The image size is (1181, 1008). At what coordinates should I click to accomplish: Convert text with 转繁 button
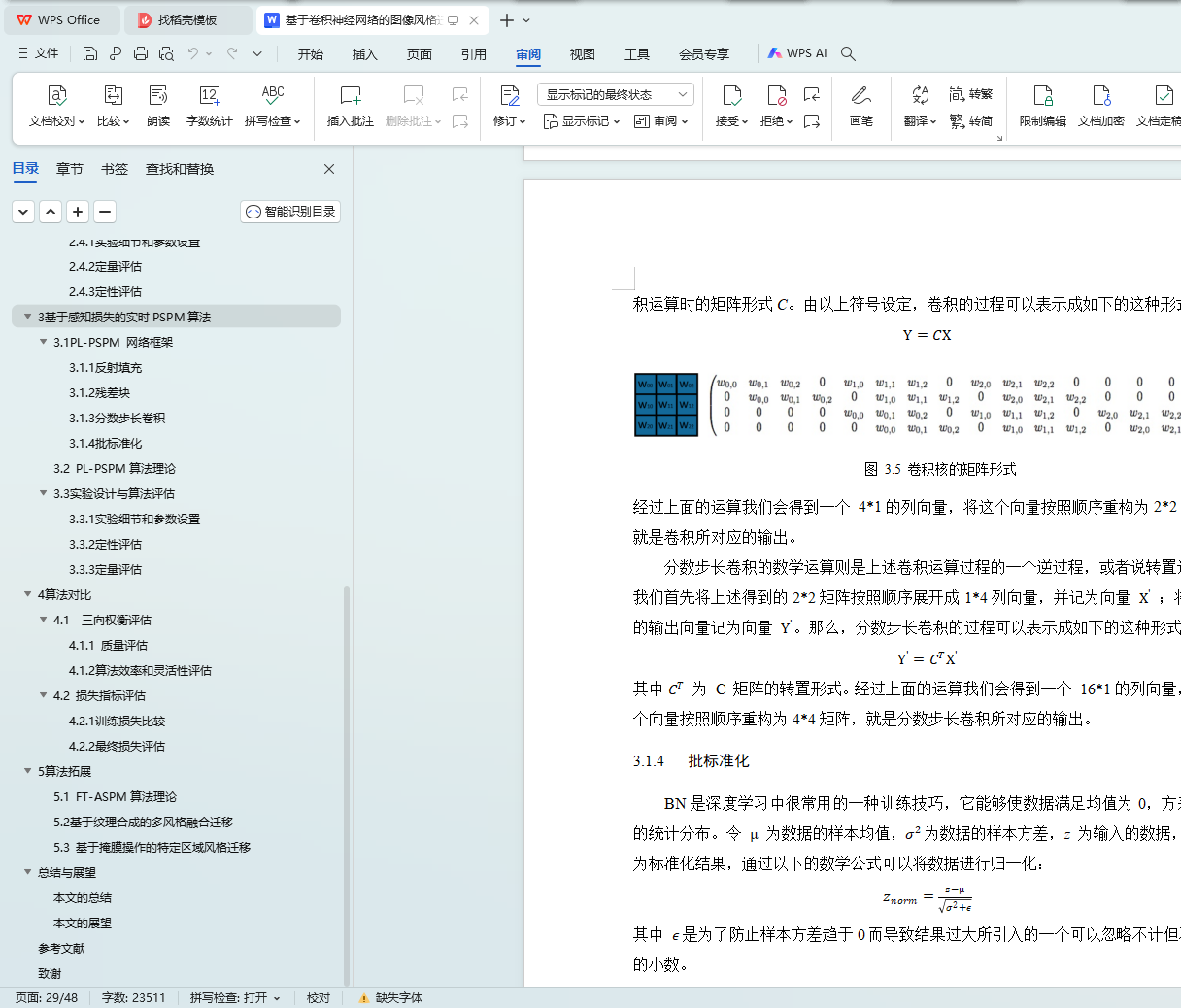971,94
